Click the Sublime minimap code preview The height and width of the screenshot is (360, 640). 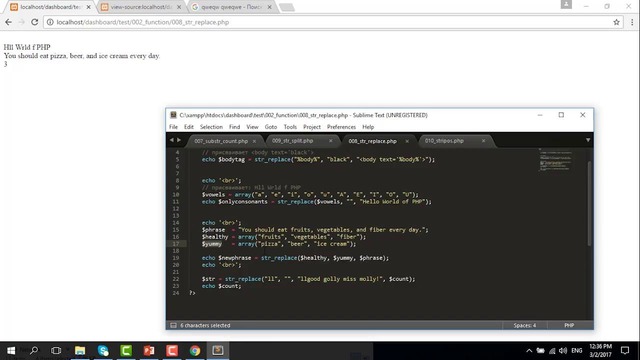(555, 160)
